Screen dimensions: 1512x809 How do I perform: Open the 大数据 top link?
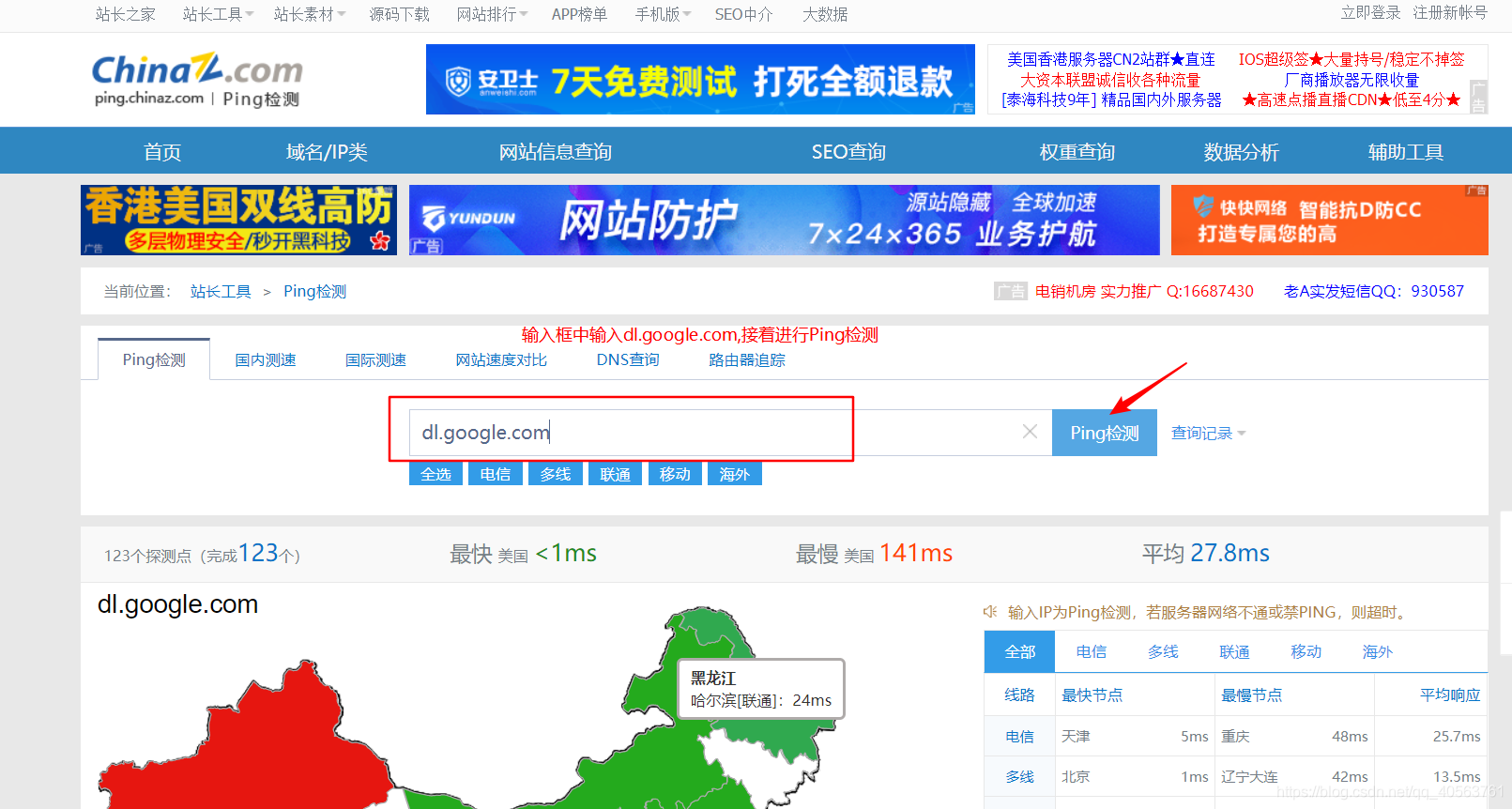pos(825,14)
